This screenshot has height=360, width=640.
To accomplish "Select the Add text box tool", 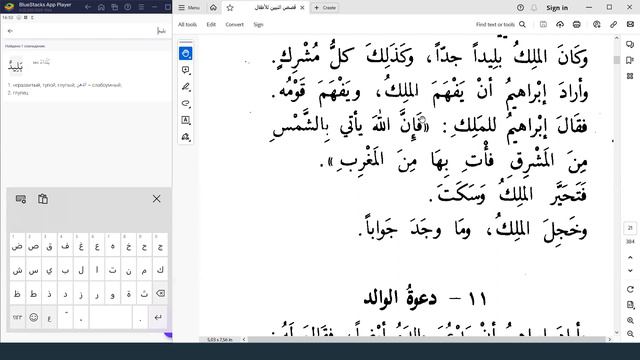I will tap(186, 120).
